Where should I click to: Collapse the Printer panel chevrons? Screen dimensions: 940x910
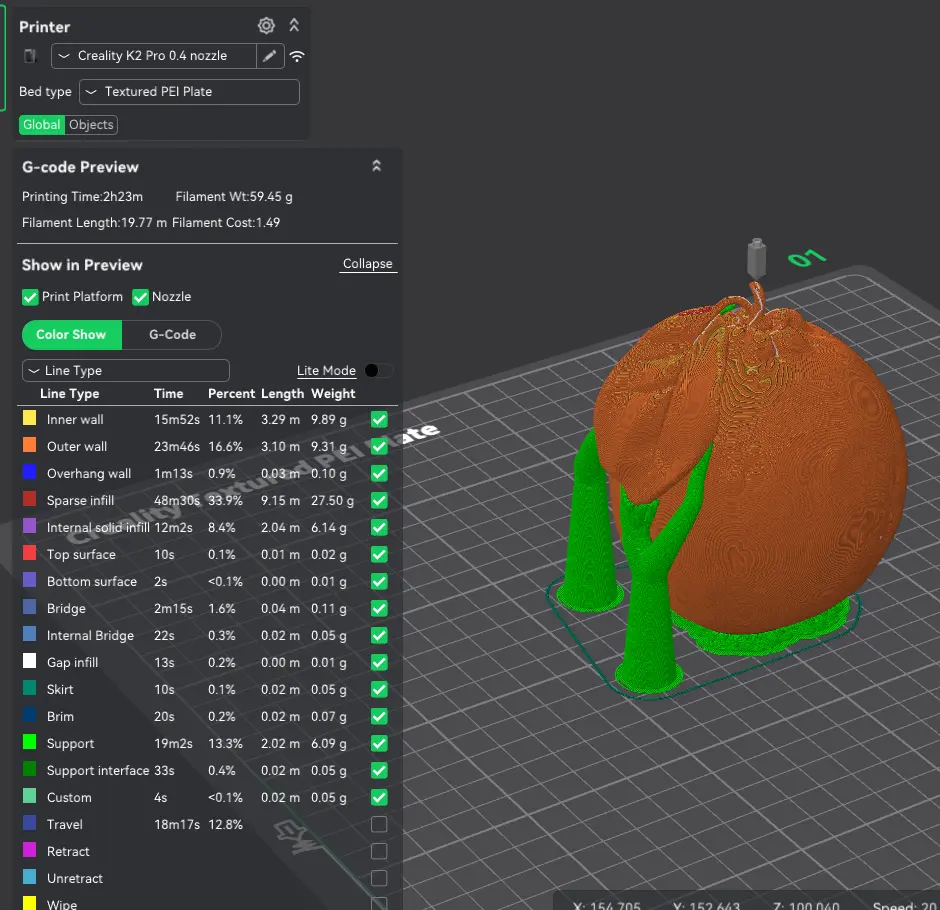click(x=294, y=25)
